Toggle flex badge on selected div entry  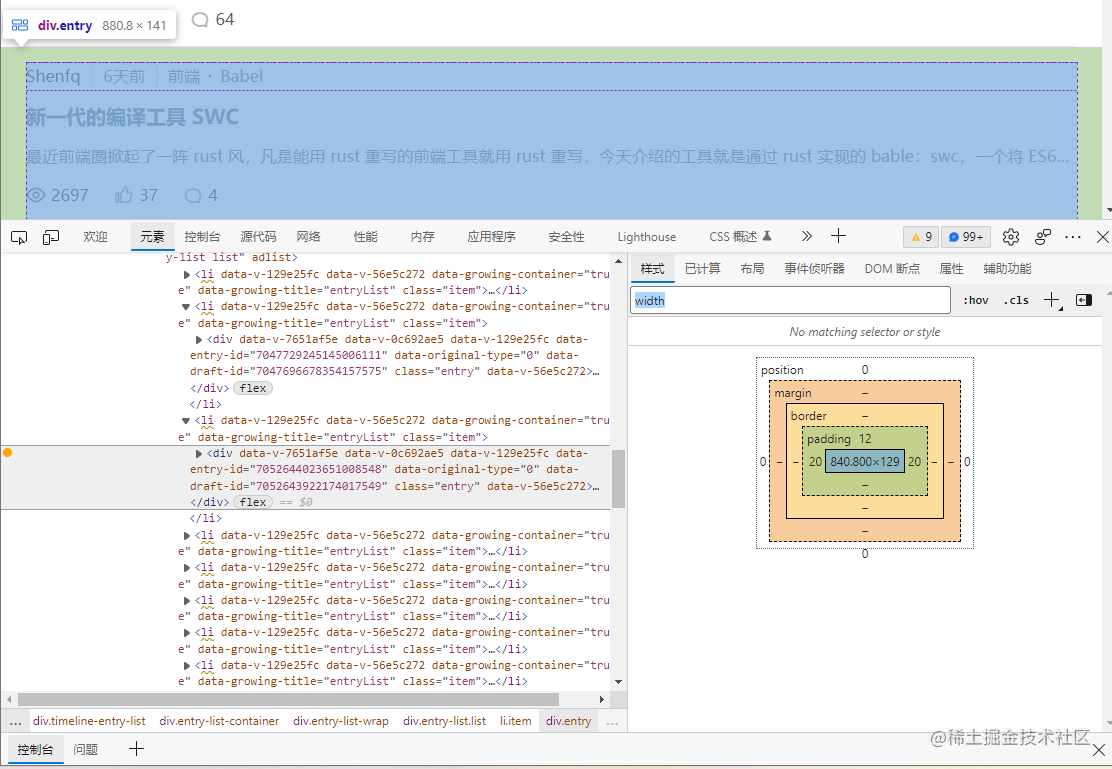pyautogui.click(x=252, y=502)
